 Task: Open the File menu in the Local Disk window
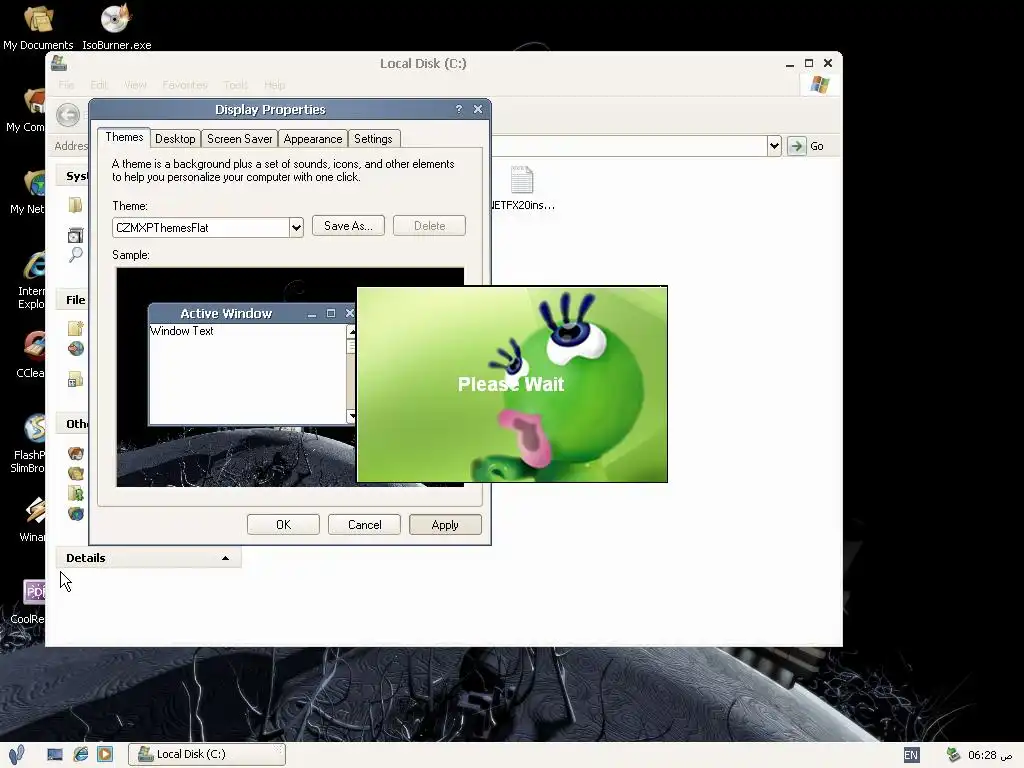click(x=66, y=85)
